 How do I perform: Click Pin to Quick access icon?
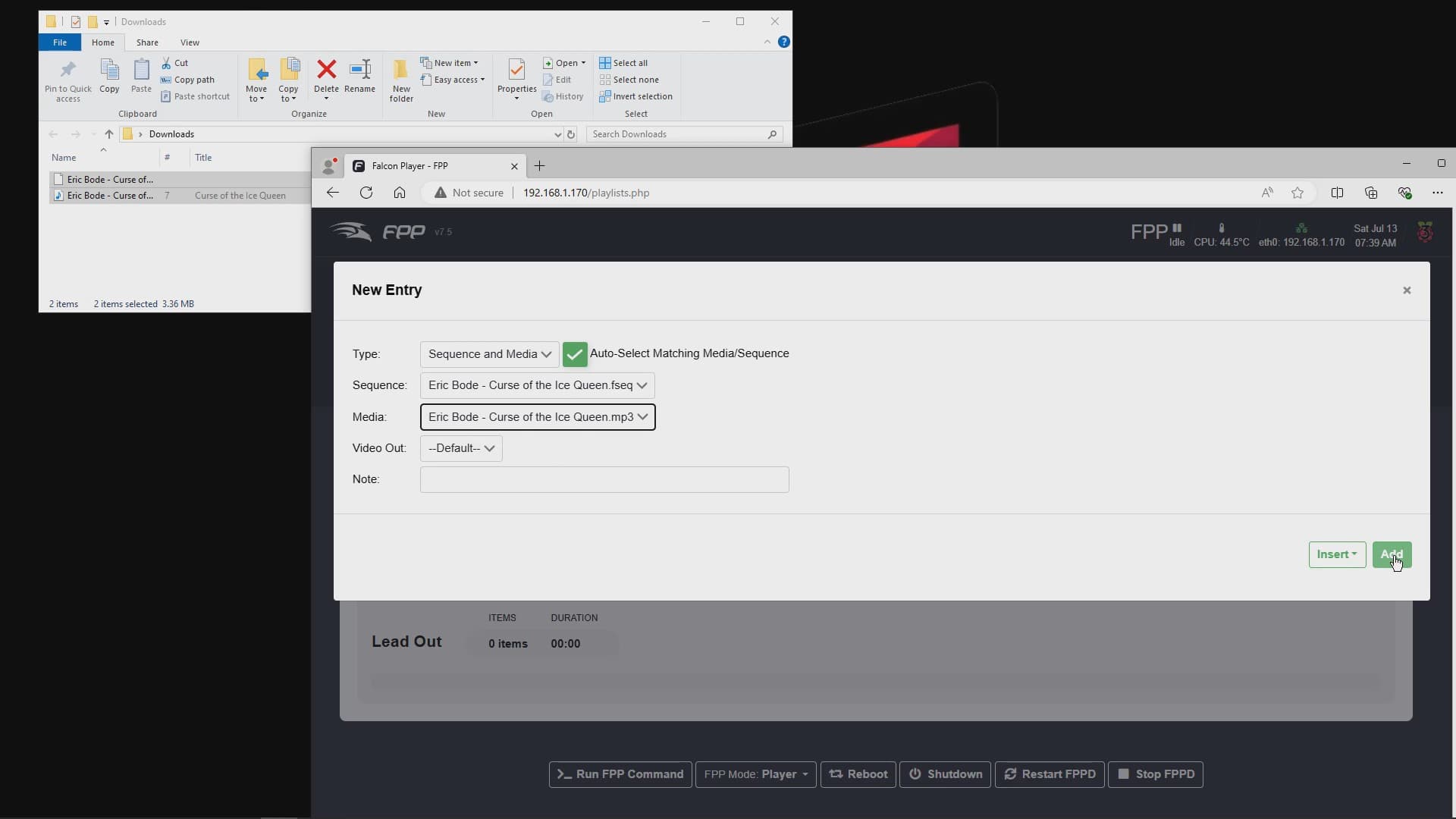[67, 71]
